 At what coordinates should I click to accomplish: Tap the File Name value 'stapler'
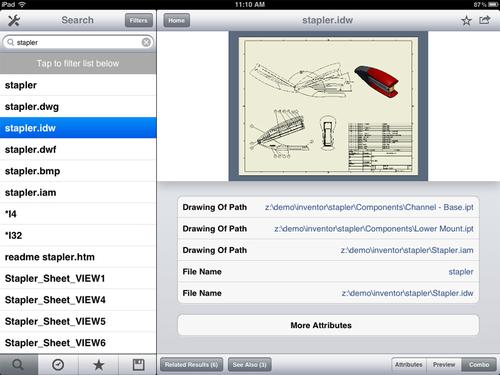coord(461,272)
